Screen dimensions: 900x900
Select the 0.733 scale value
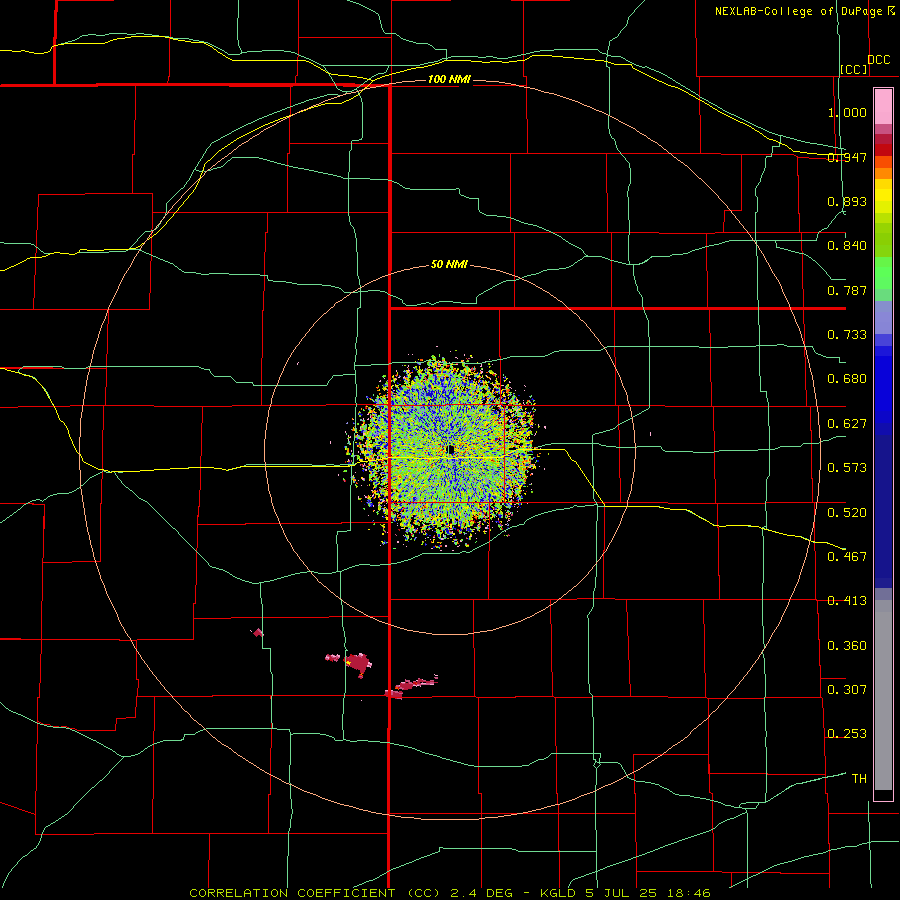click(847, 335)
